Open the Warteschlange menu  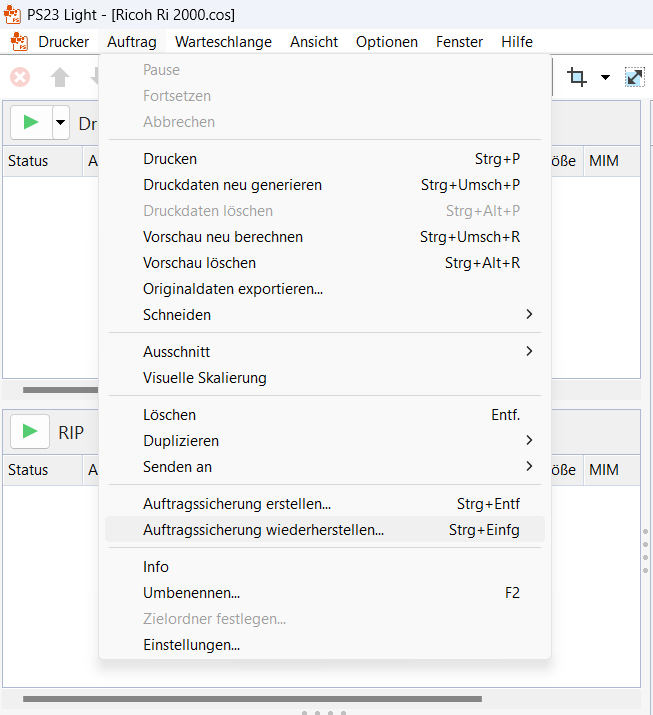click(223, 42)
